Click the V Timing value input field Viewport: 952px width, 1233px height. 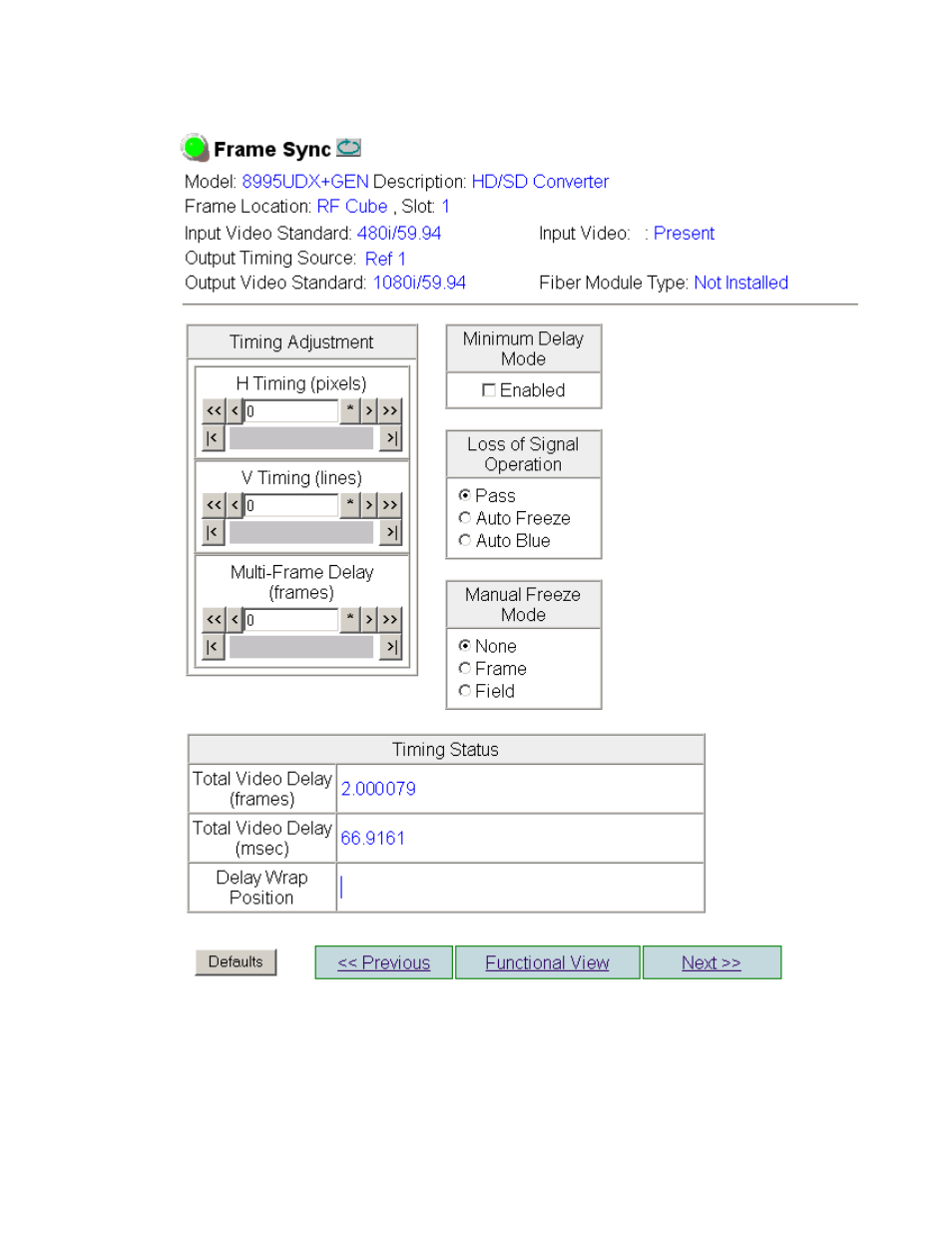(x=291, y=505)
